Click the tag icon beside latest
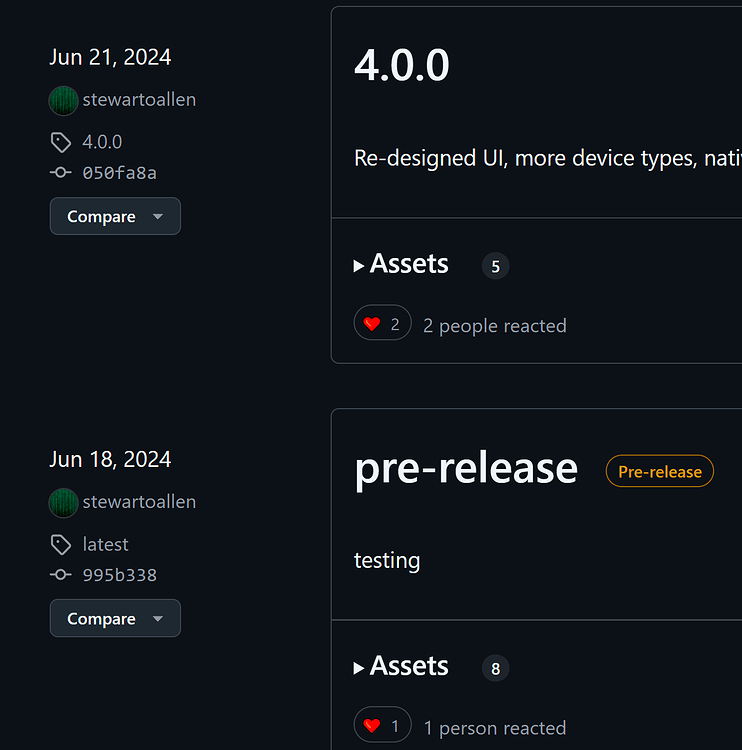 pos(61,545)
